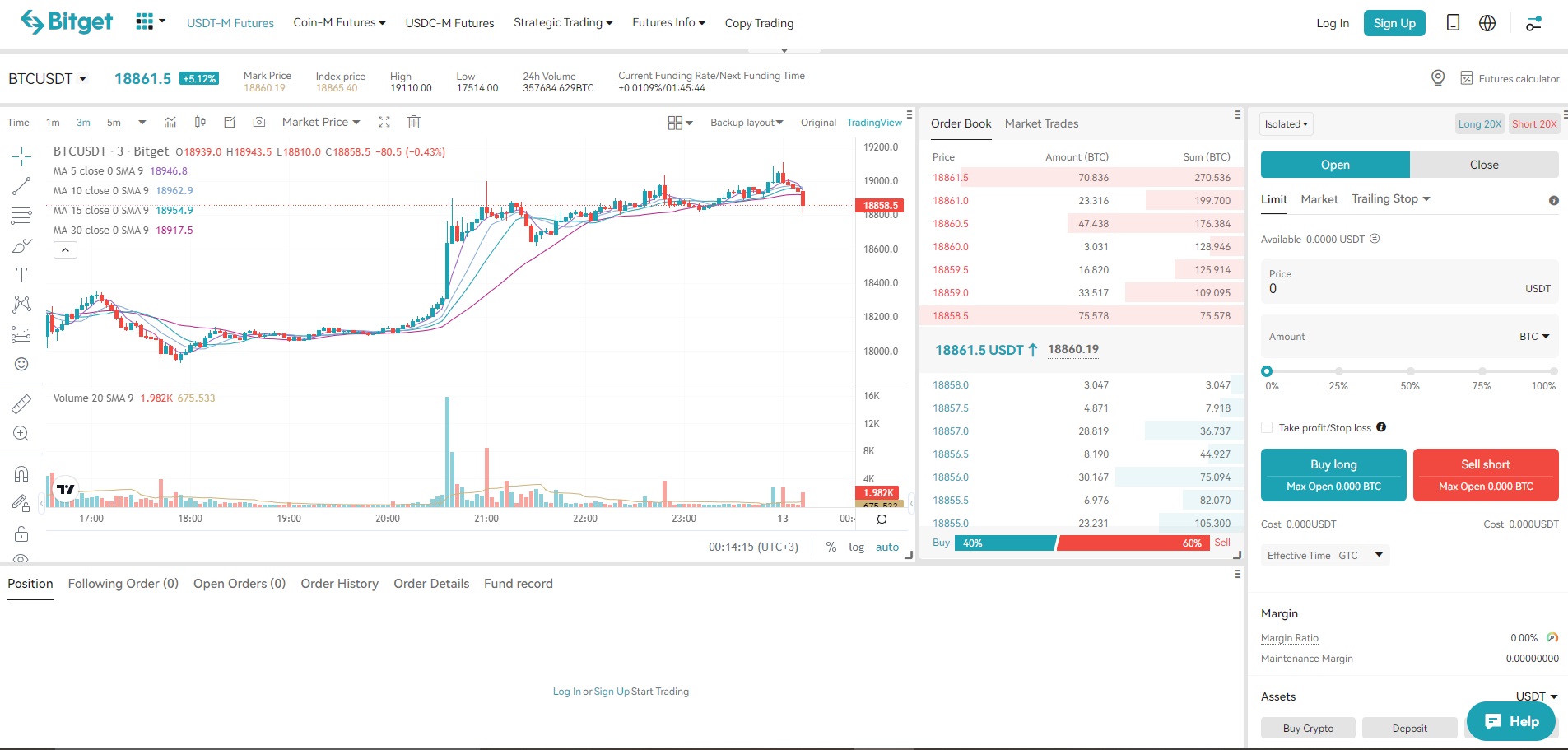1568x750 pixels.
Task: Toggle auto scale on the chart
Action: click(x=887, y=547)
